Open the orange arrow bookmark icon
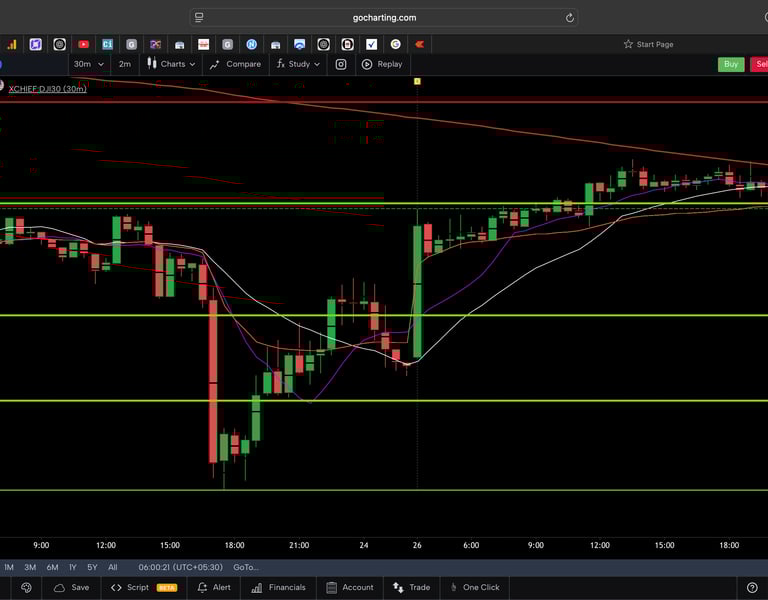The height and width of the screenshot is (600, 768). [419, 45]
